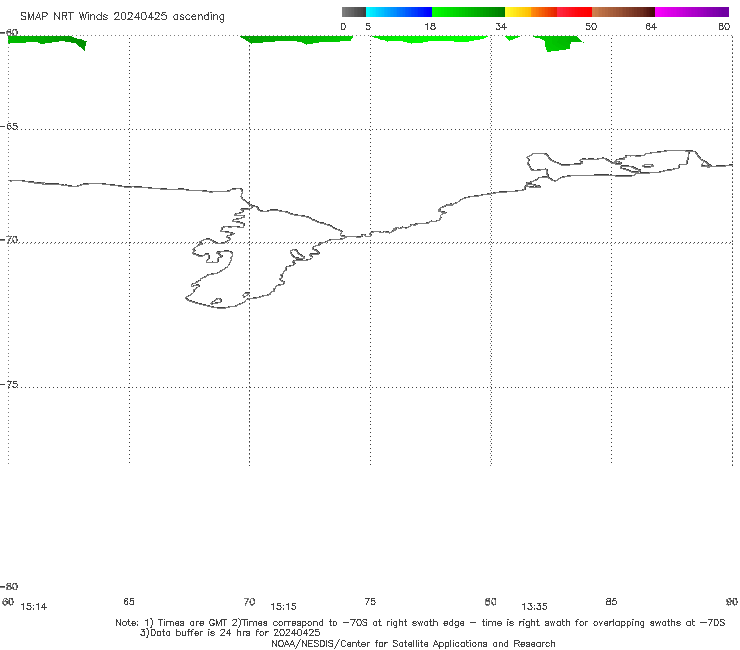Click the color bar scale label 18
The image size is (740, 650).
pyautogui.click(x=430, y=27)
